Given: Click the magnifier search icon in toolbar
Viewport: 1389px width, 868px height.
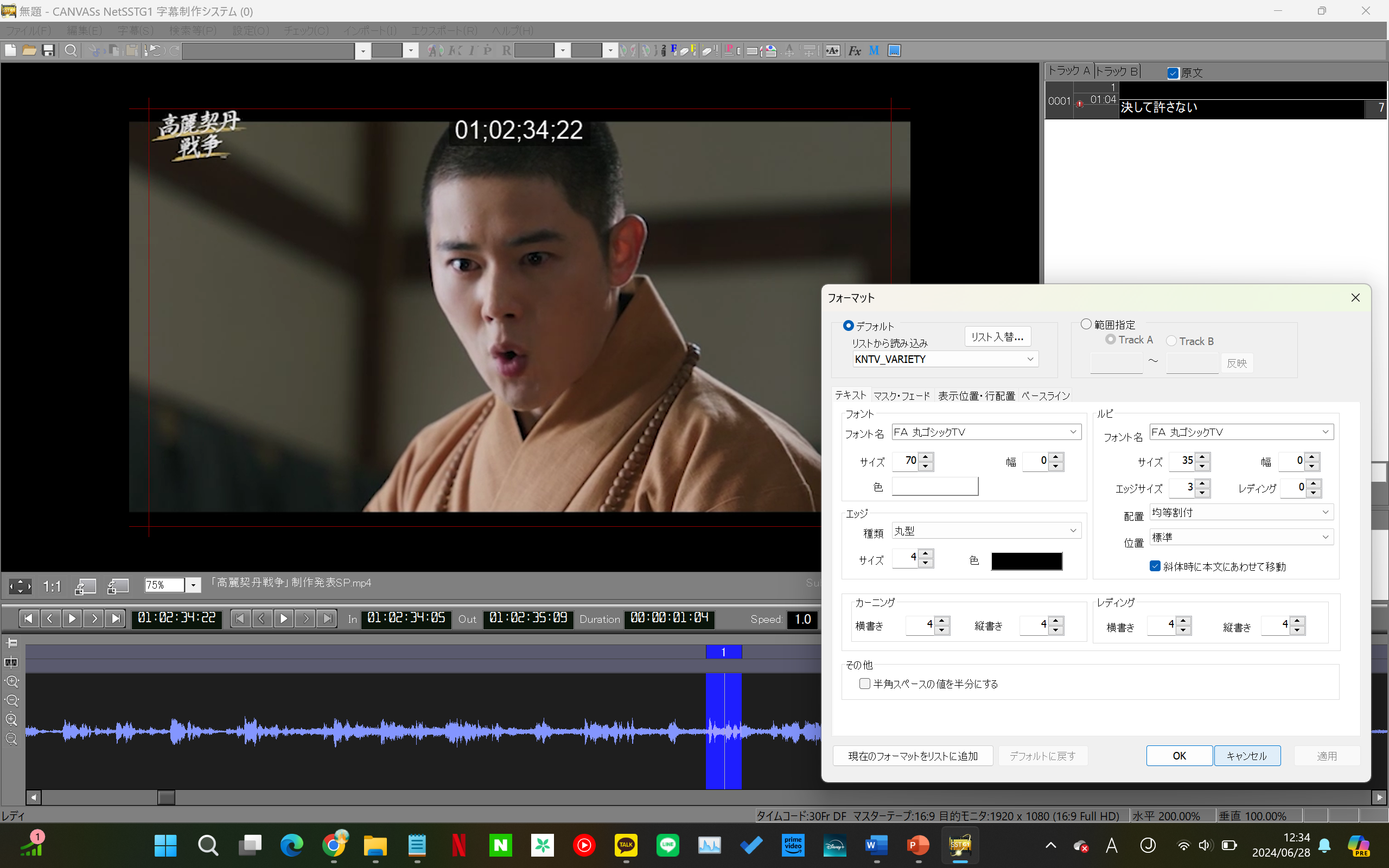Looking at the screenshot, I should coord(71,50).
